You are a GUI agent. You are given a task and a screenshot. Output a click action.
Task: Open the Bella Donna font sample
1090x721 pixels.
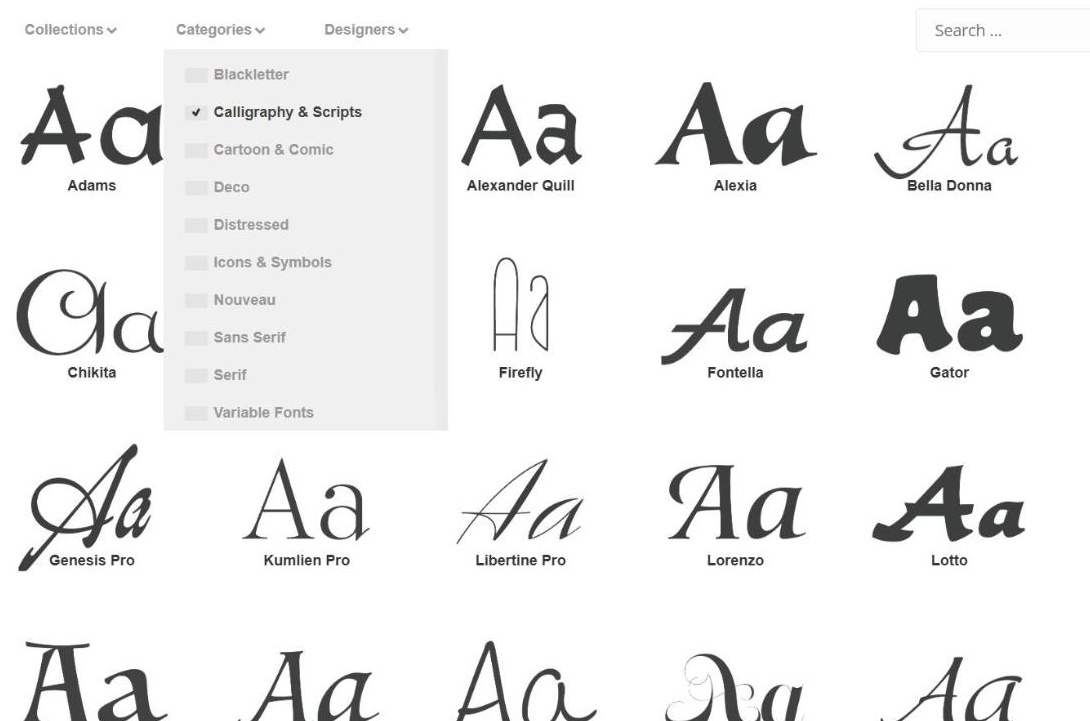(x=947, y=132)
